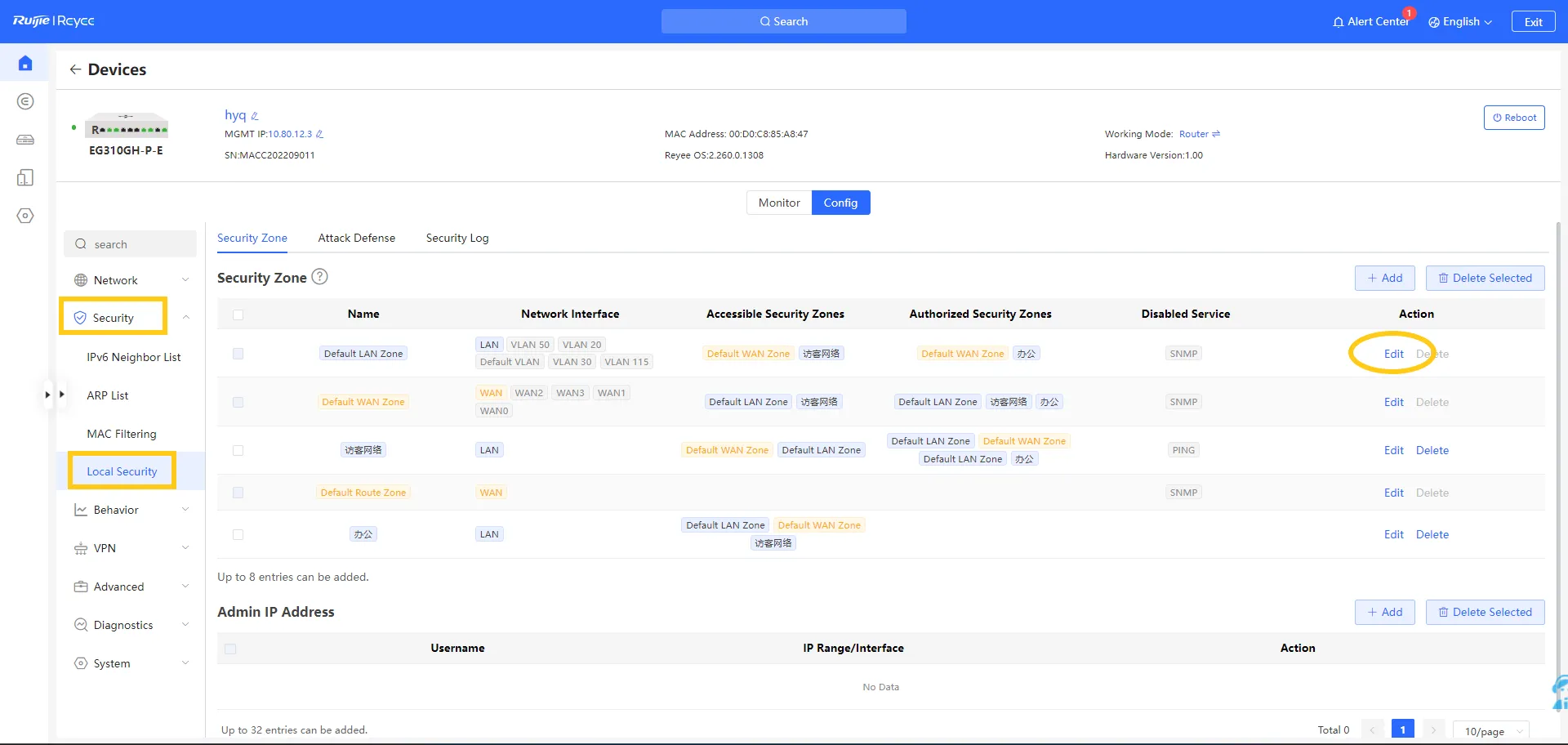Tick checkbox for Default WAN Zone row

click(x=238, y=402)
